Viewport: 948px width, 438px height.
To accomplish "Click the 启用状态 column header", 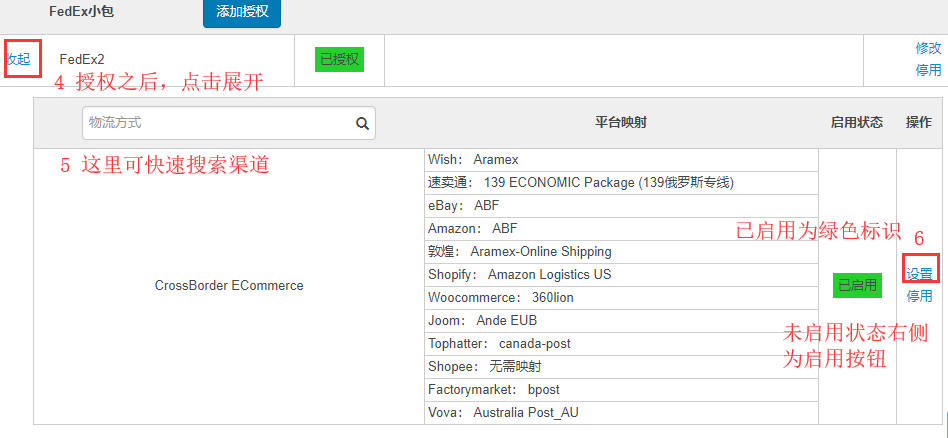I will point(857,123).
